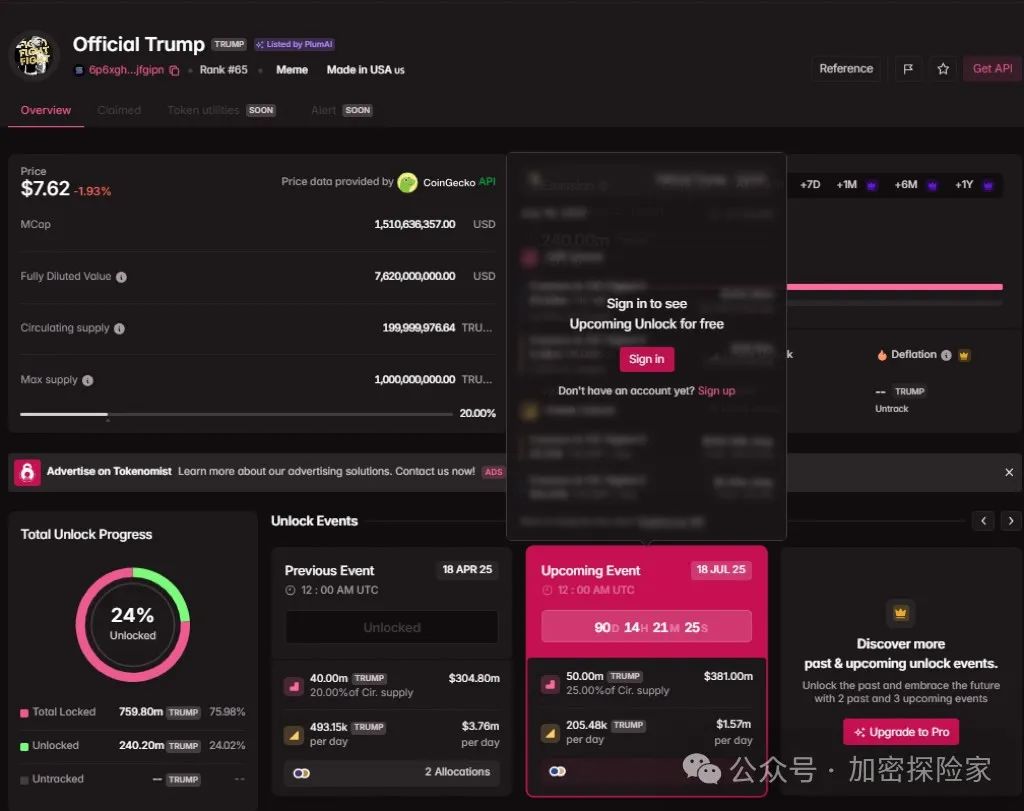Click the 240.20m Unlocked amount
1024x811 pixels.
coord(141,745)
